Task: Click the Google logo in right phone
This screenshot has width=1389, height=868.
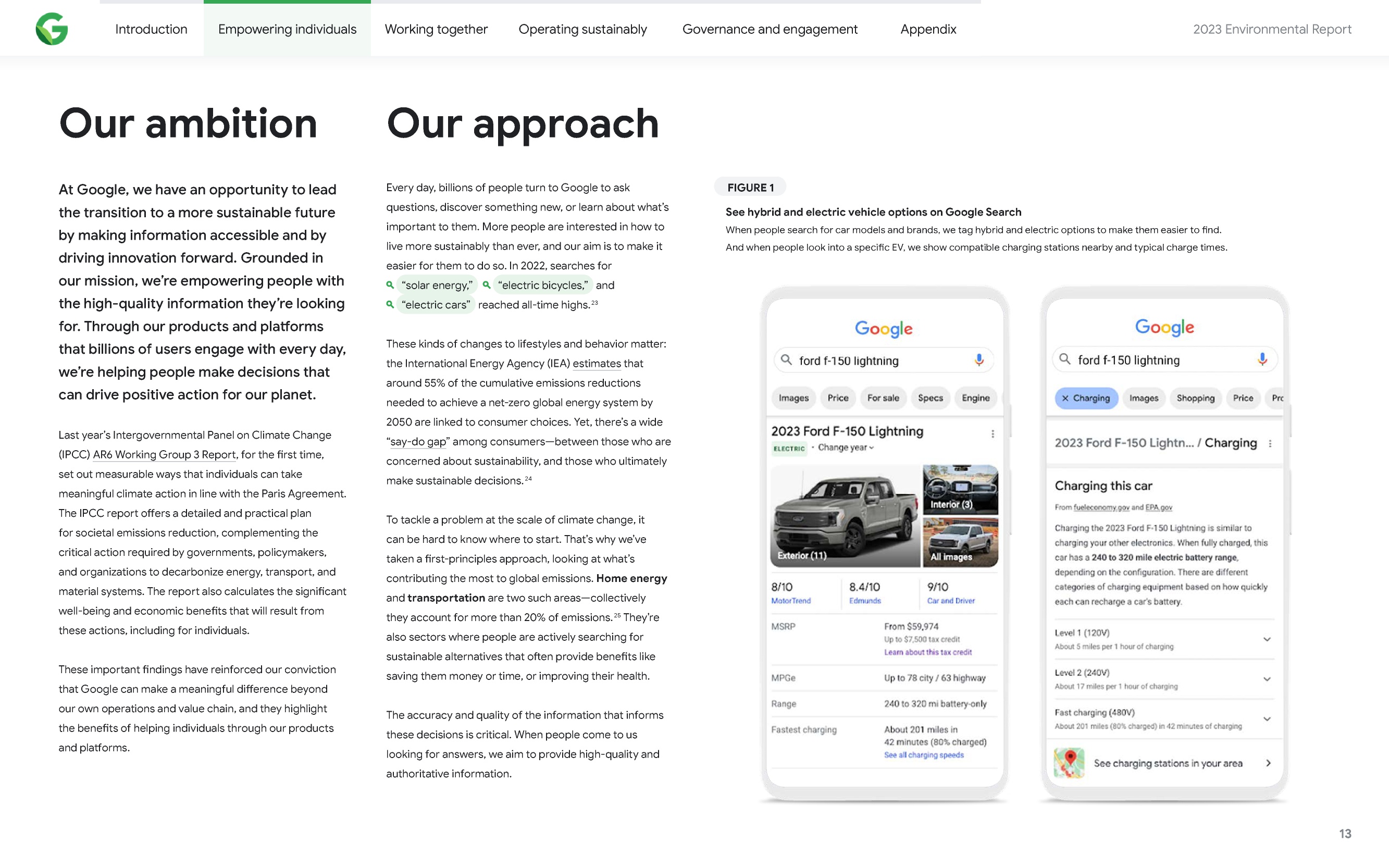Action: (1164, 327)
